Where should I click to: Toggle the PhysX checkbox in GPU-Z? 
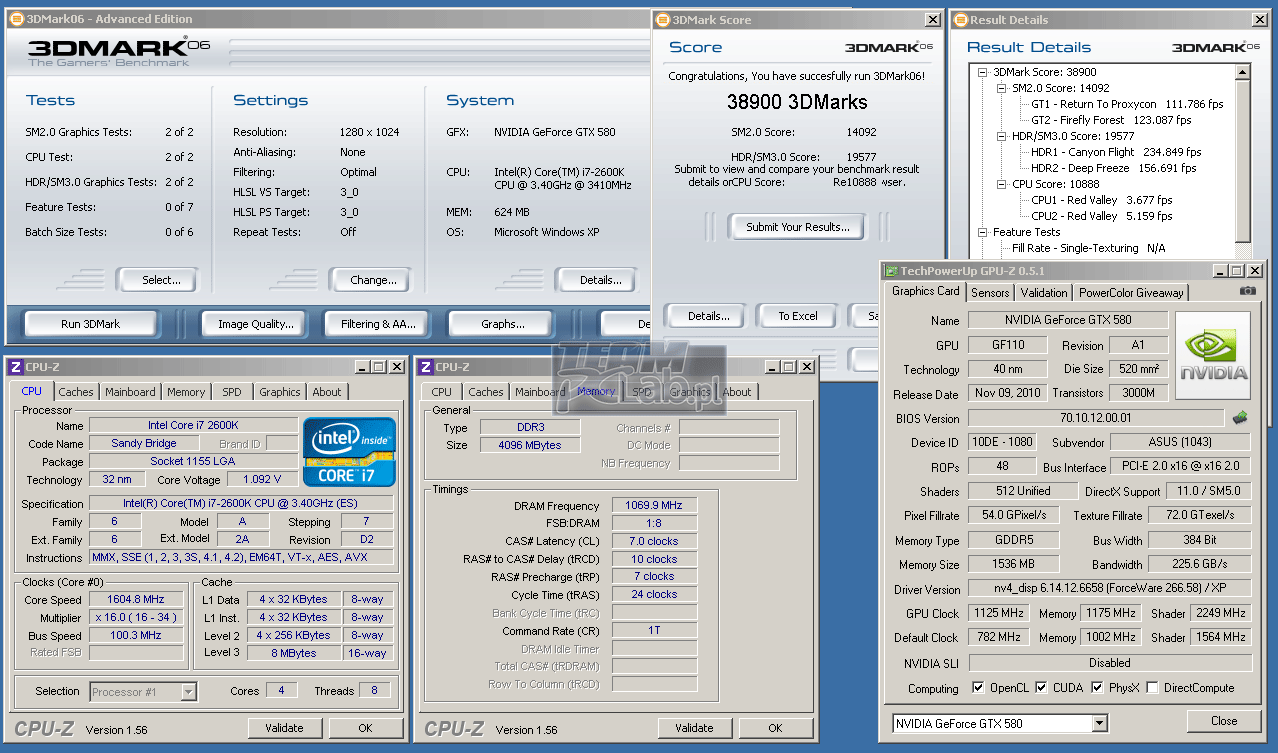(1097, 688)
